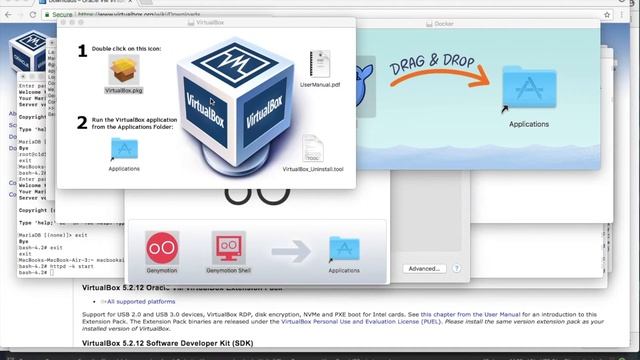Image resolution: width=640 pixels, height=360 pixels.
Task: Open VirtualBox Personal Use and Evaluation License link
Action: click(361, 322)
